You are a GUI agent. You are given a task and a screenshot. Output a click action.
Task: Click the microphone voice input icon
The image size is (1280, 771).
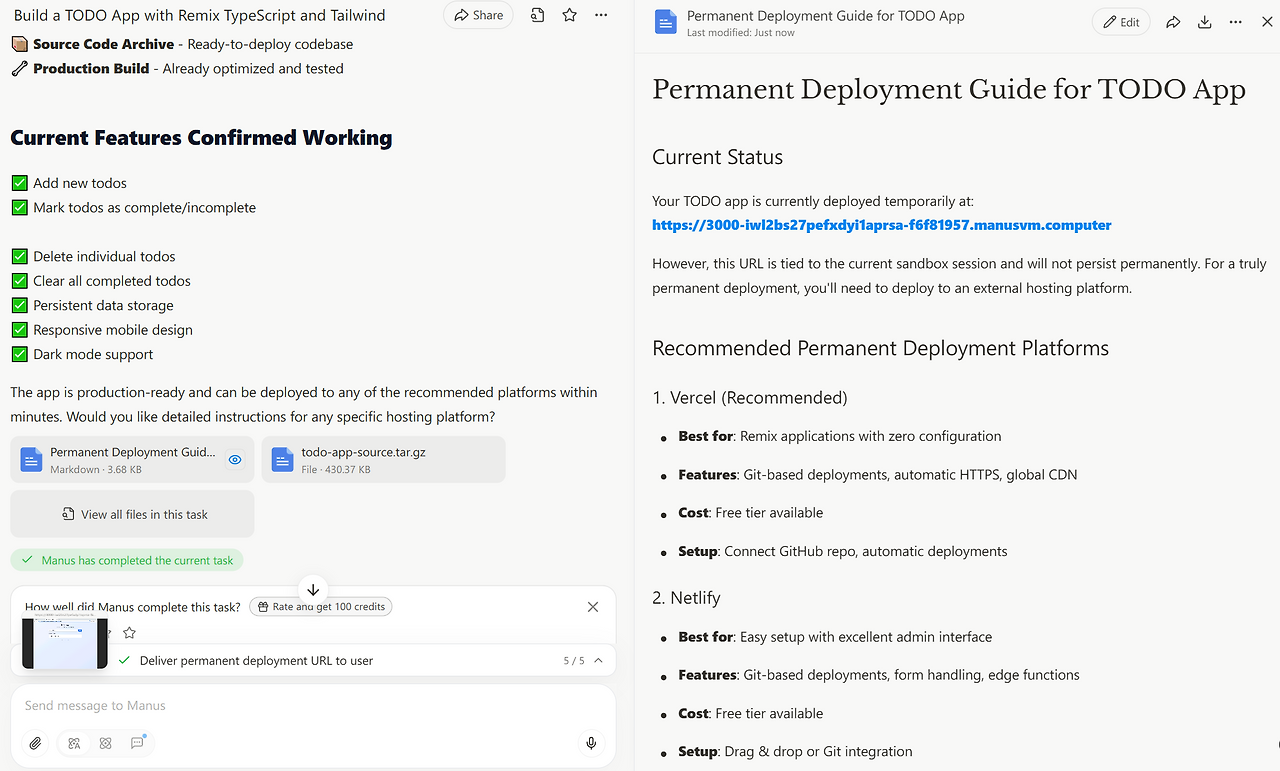coord(591,743)
